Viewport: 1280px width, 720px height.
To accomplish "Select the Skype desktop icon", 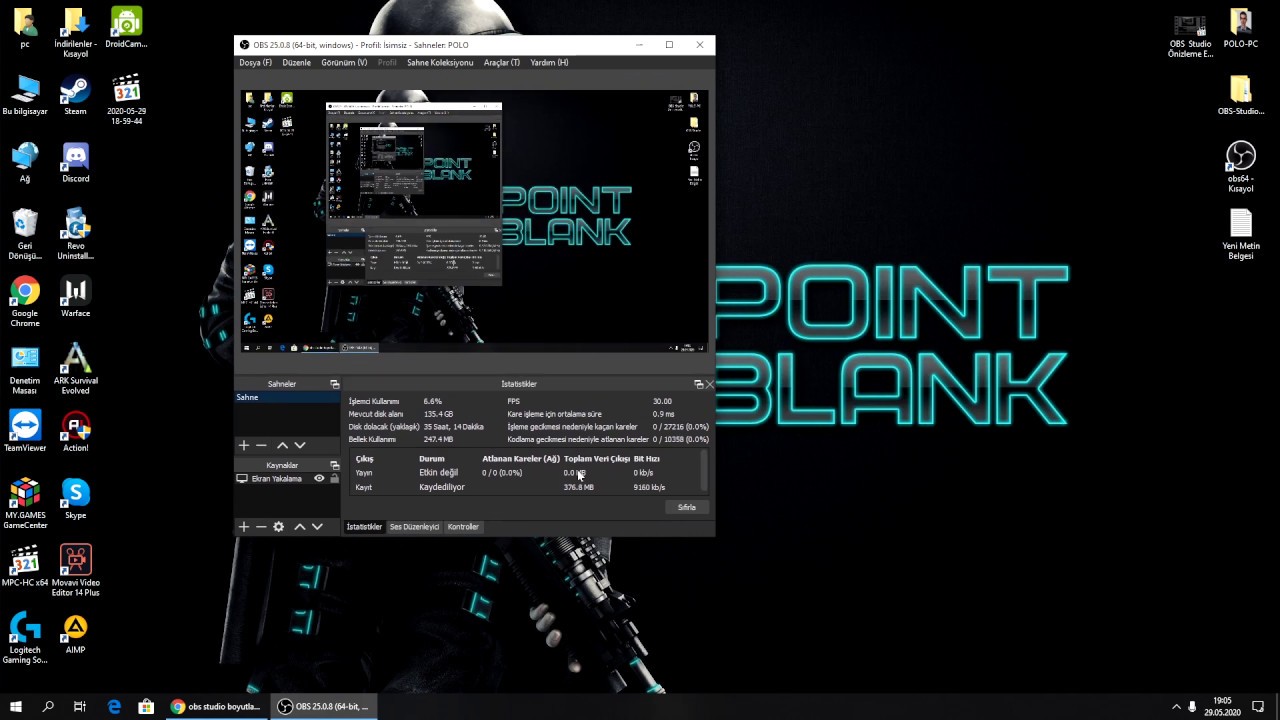I will point(75,498).
